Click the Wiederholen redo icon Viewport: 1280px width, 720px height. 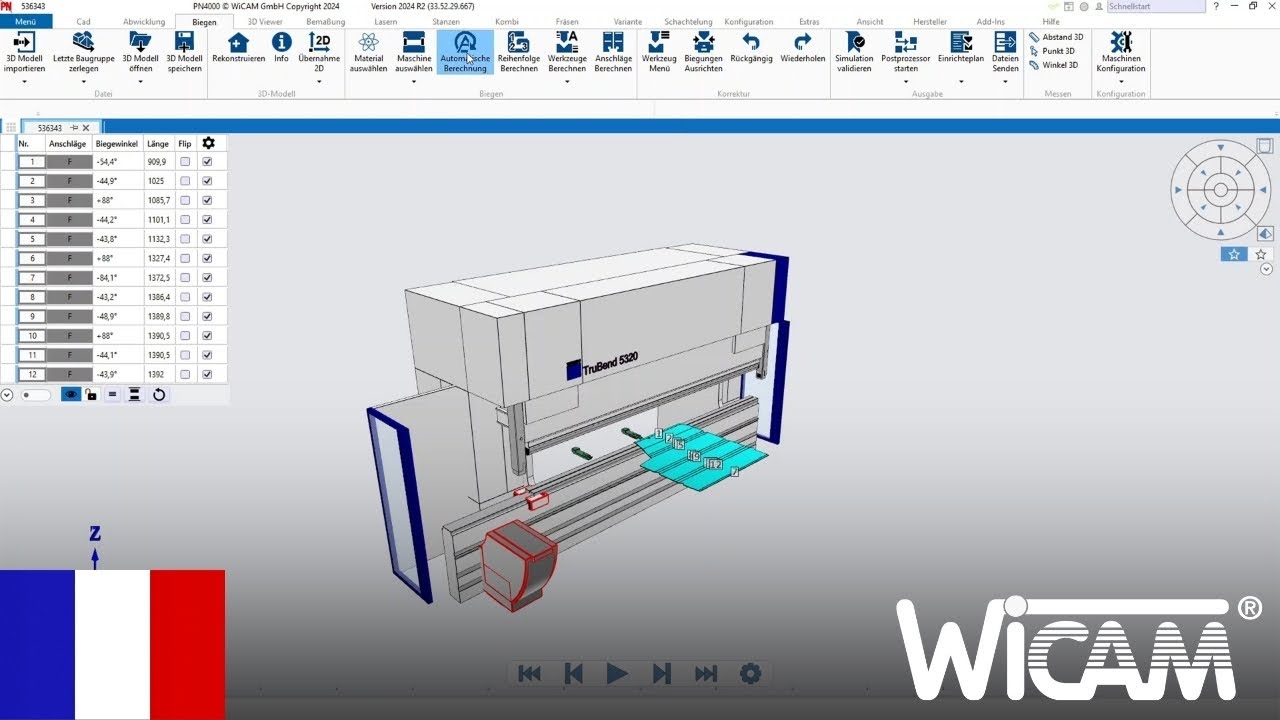coord(802,42)
